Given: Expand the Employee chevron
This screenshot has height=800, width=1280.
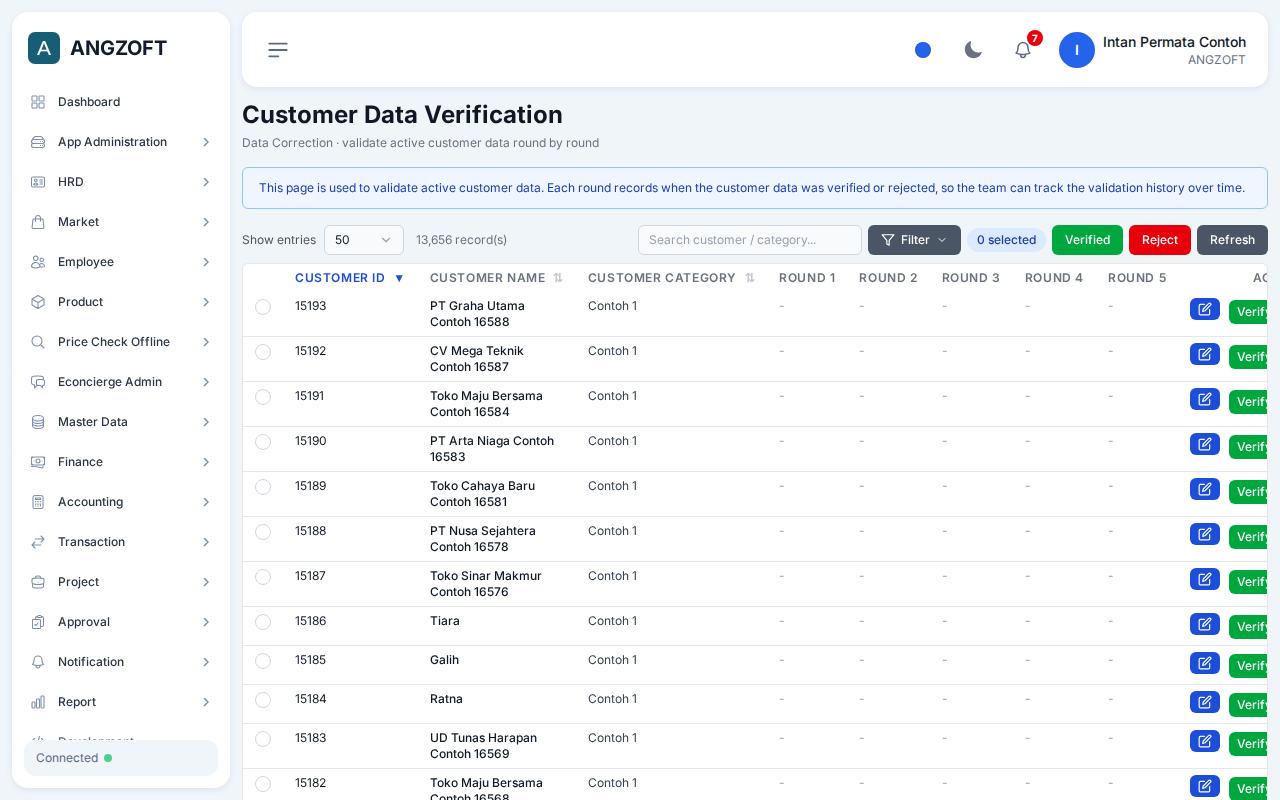Looking at the screenshot, I should [206, 262].
